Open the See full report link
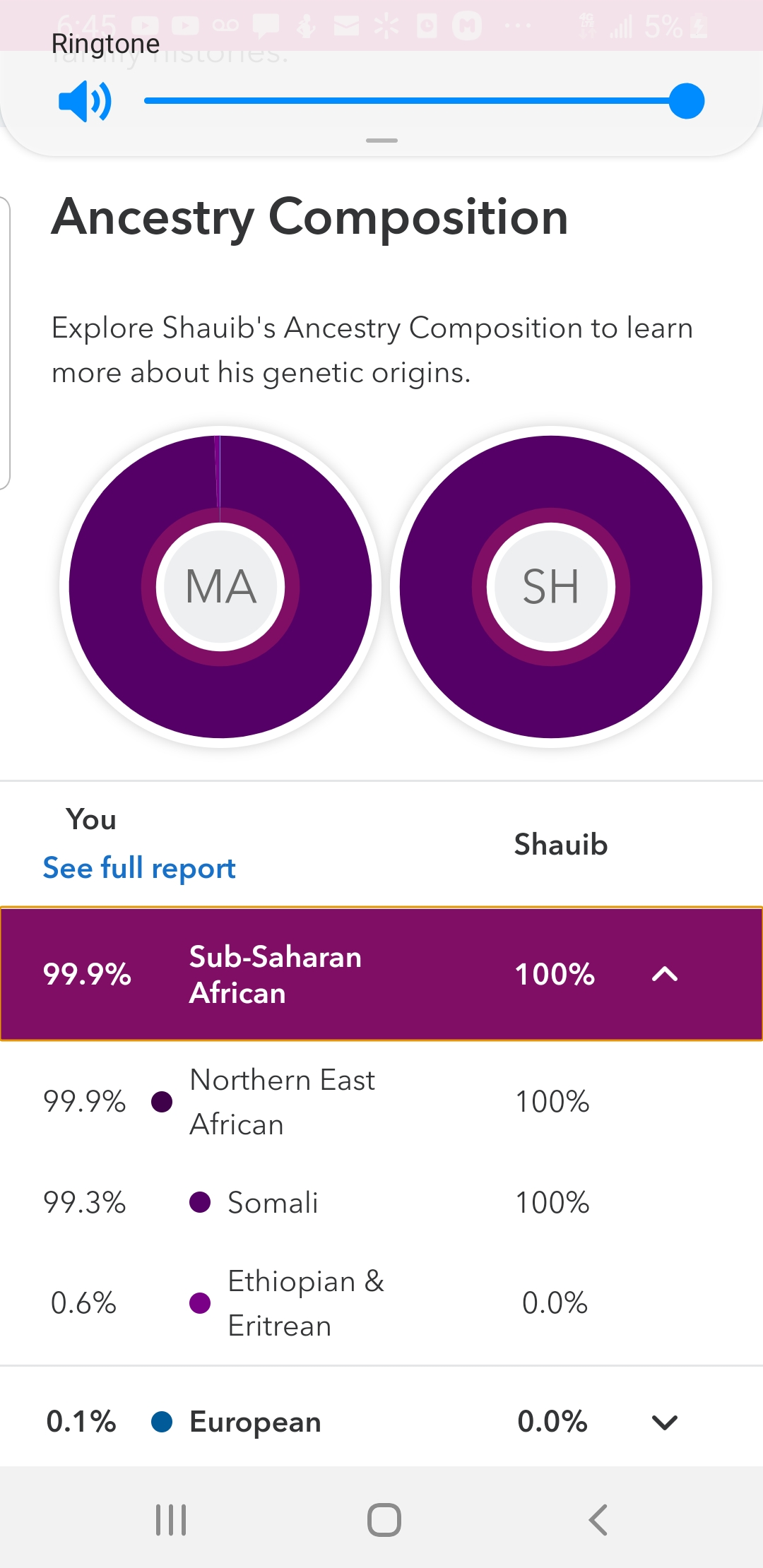763x1568 pixels. pyautogui.click(x=139, y=868)
